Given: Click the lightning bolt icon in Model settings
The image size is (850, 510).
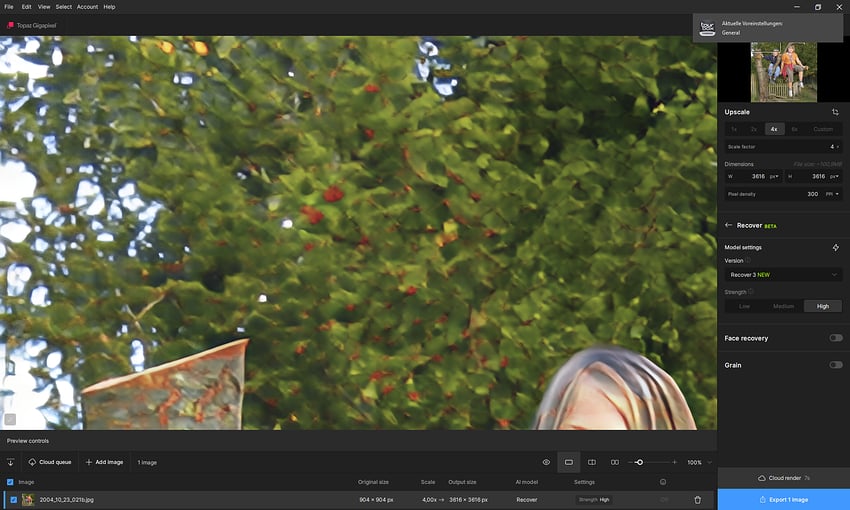Looking at the screenshot, I should coord(835,247).
